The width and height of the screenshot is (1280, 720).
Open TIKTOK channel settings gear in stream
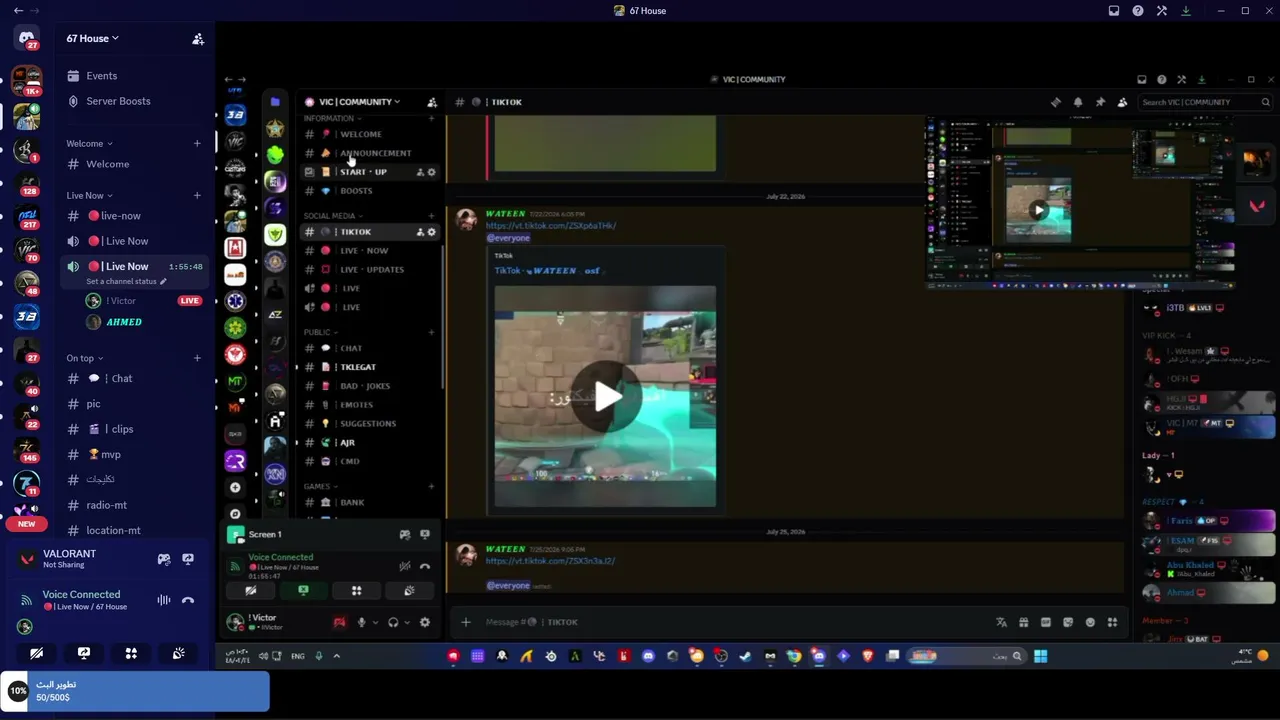point(432,232)
